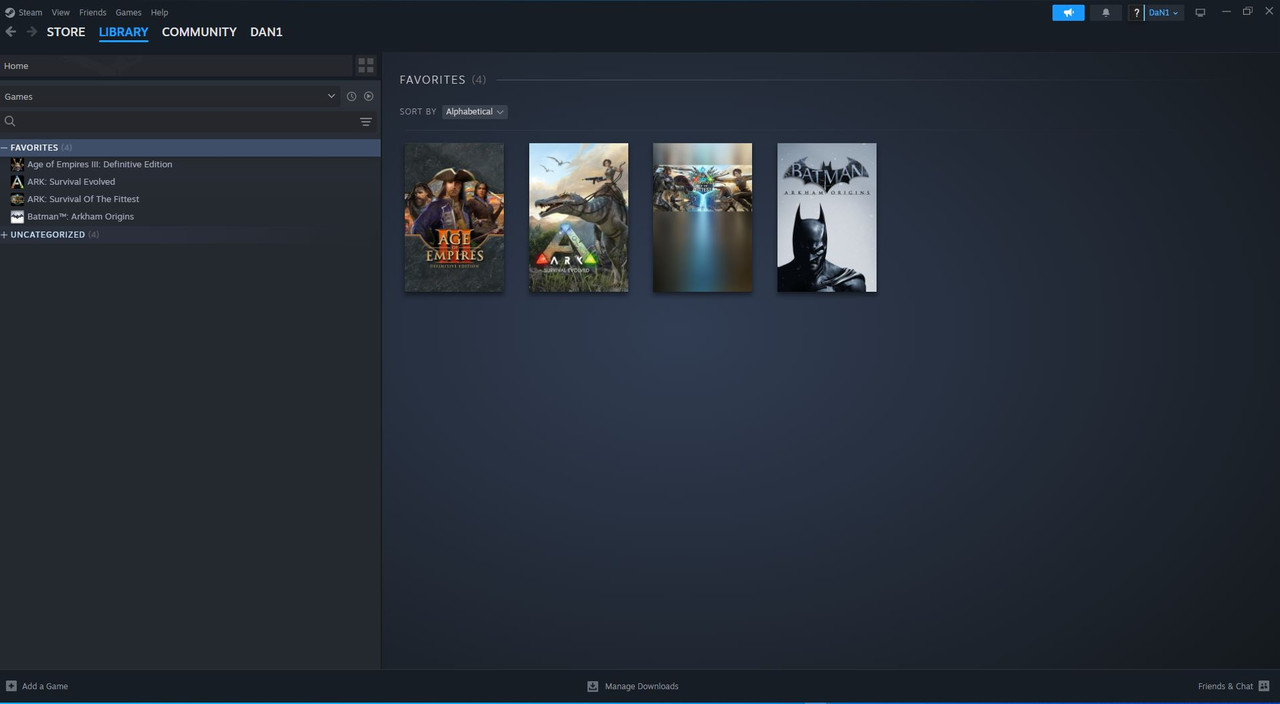Click the FAVORITES heading in main panel
Image resolution: width=1280 pixels, height=704 pixels.
point(433,80)
